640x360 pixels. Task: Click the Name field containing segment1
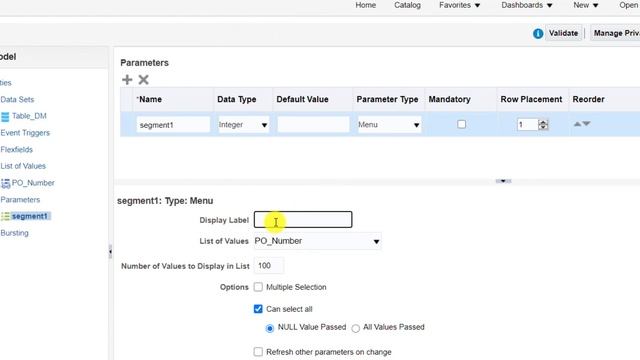point(173,125)
